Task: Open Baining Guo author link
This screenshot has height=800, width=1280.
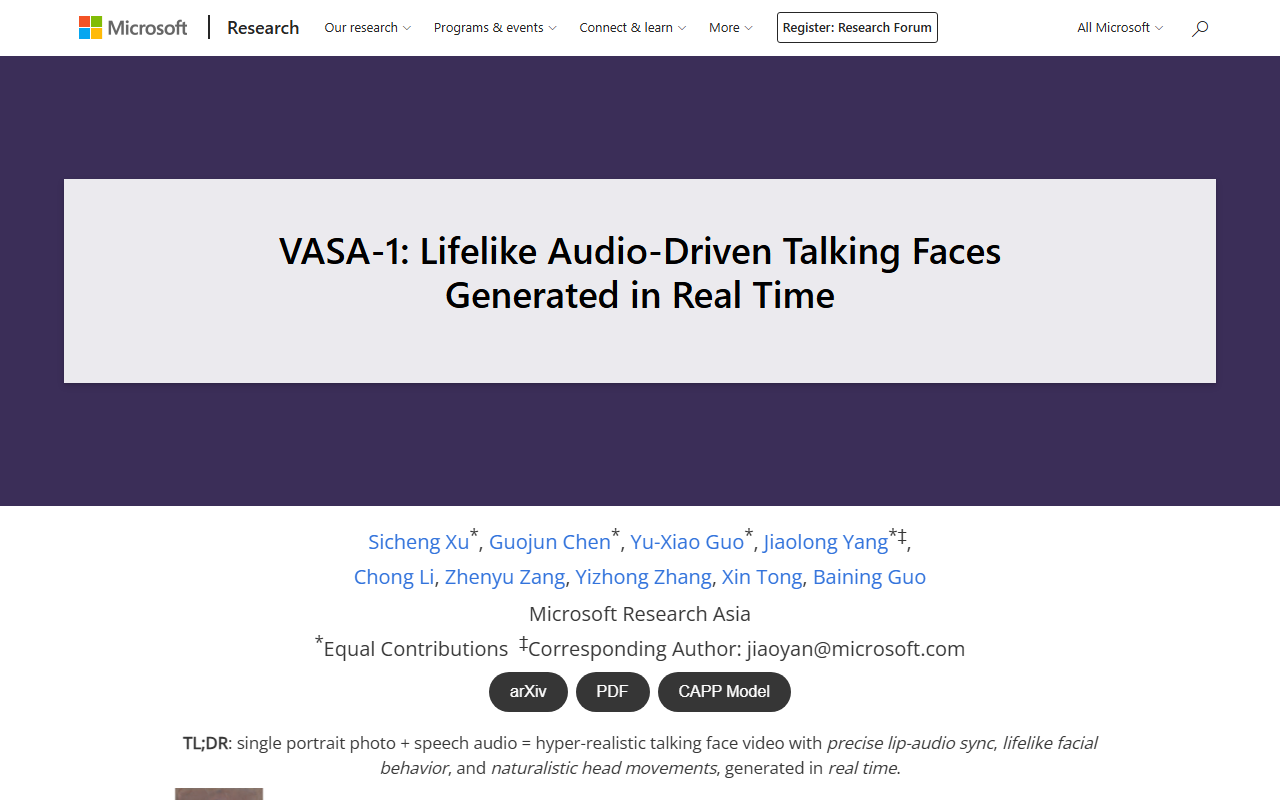Action: coord(869,577)
